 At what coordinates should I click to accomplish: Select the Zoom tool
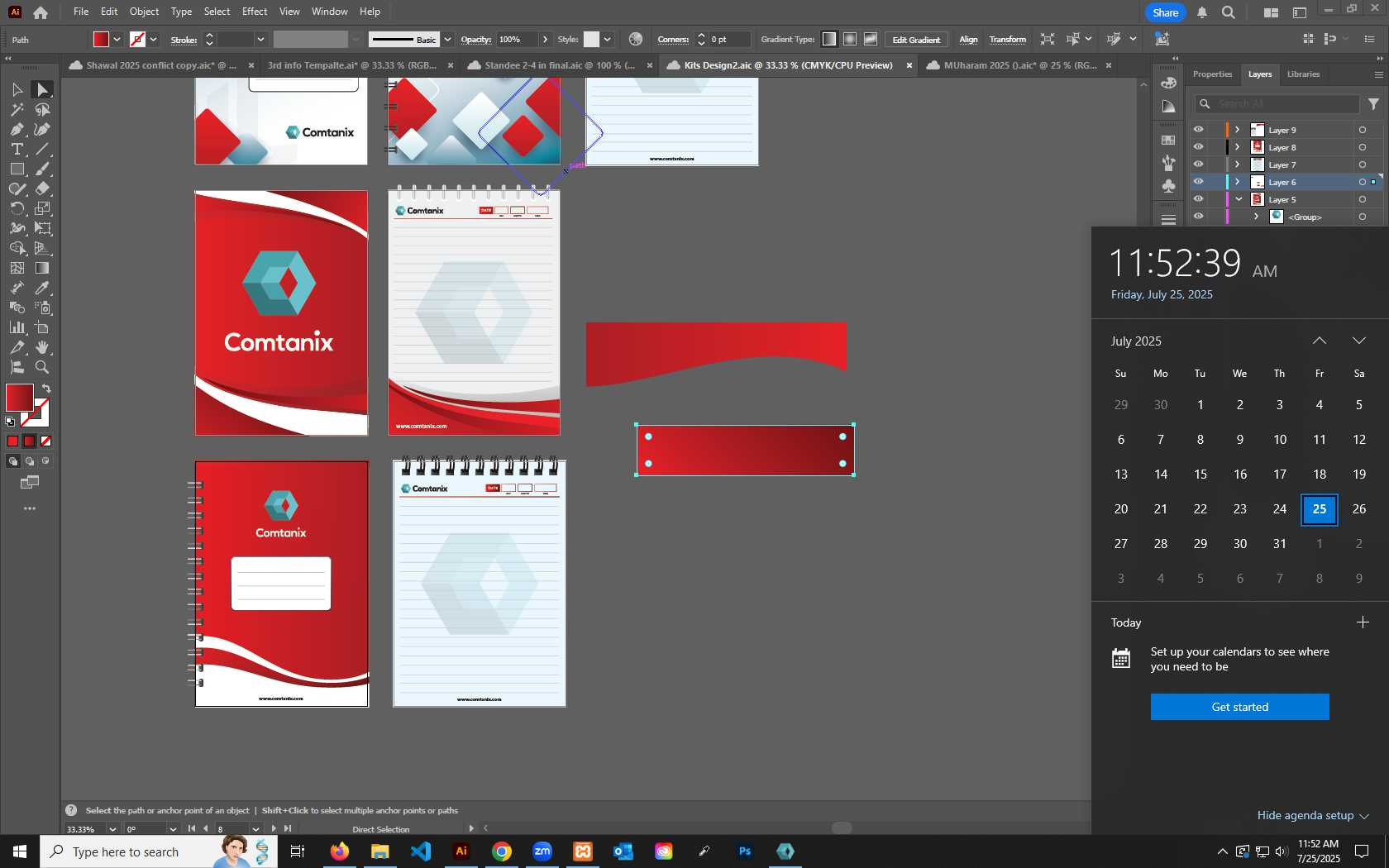tap(42, 367)
